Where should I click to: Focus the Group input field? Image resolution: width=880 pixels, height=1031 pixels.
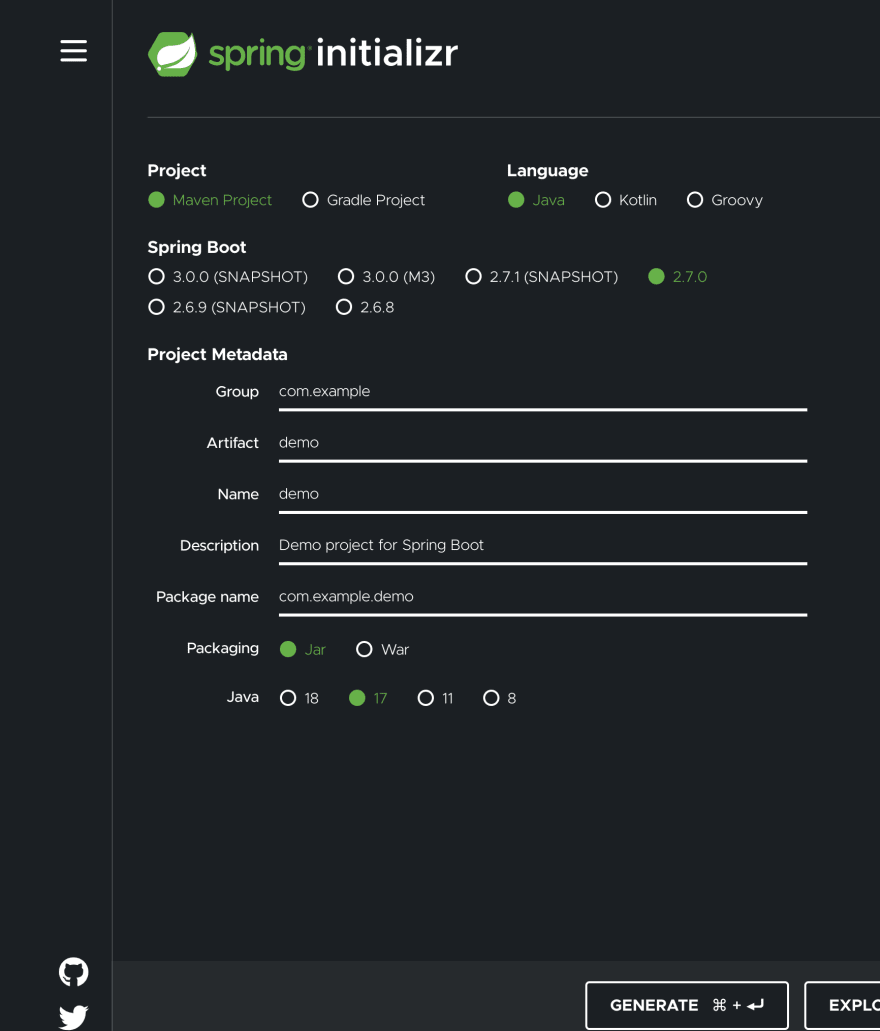543,393
